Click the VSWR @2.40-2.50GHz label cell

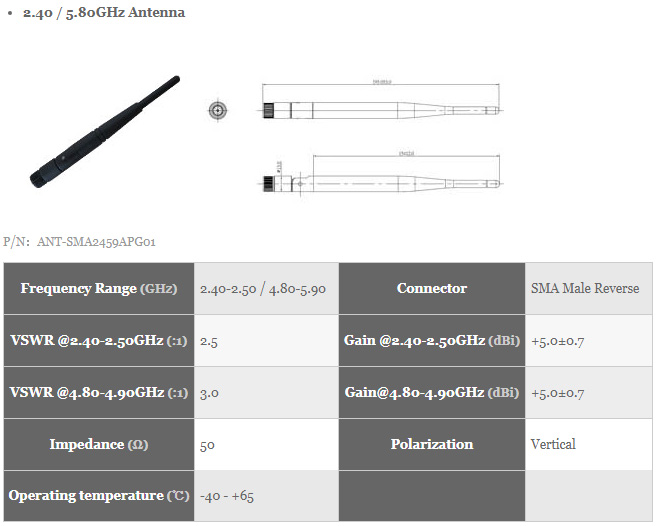(99, 340)
